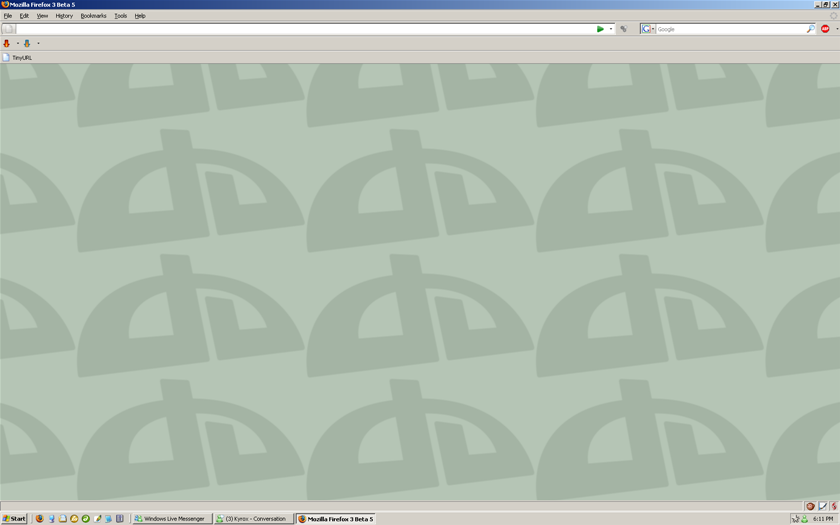
Task: Switch to Kyrox Conversation taskbar button
Action: click(x=254, y=519)
